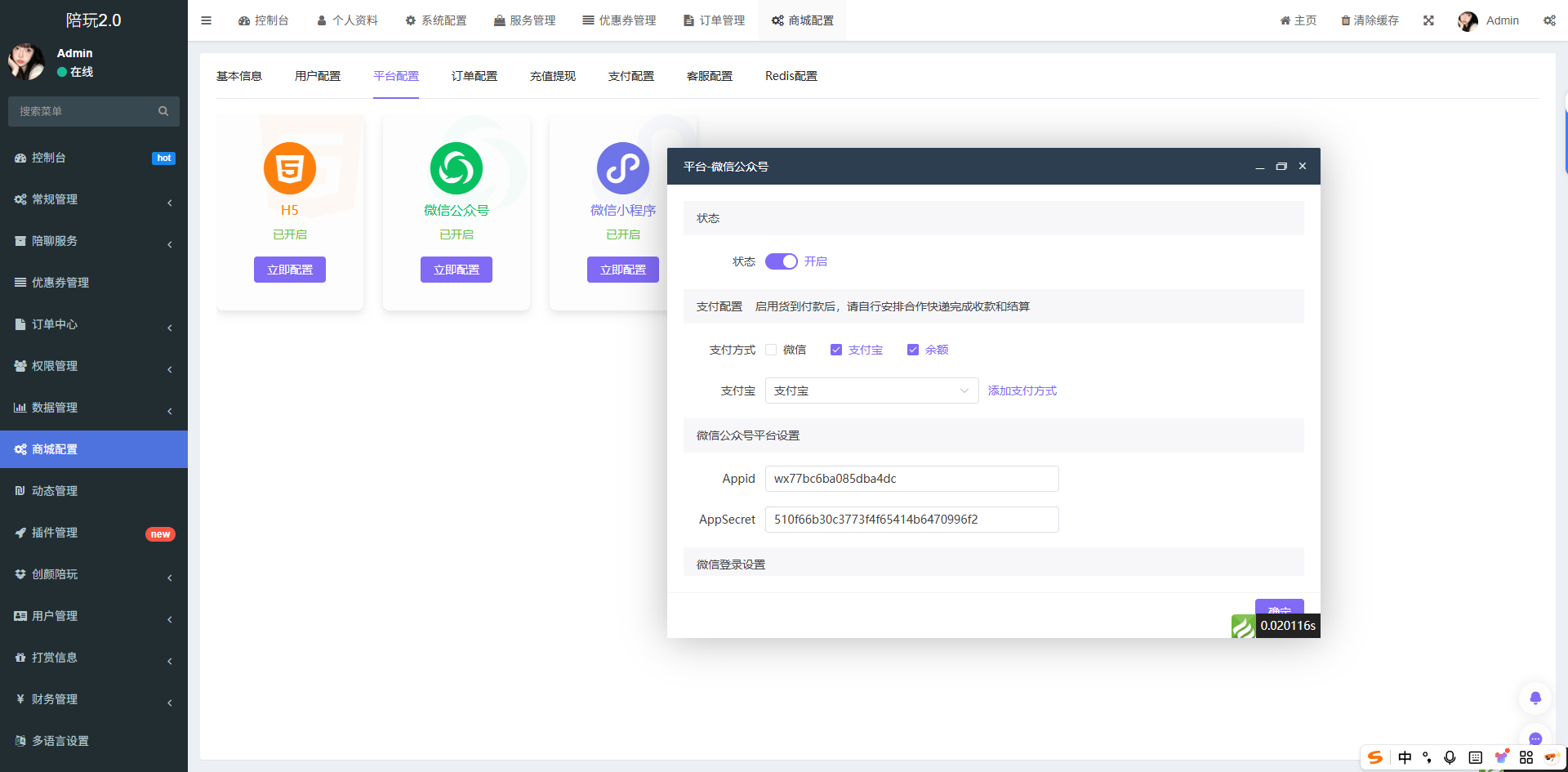Screen dimensions: 1568x772
Task: Click the 动态管理 icon in sidebar
Action: click(20, 491)
